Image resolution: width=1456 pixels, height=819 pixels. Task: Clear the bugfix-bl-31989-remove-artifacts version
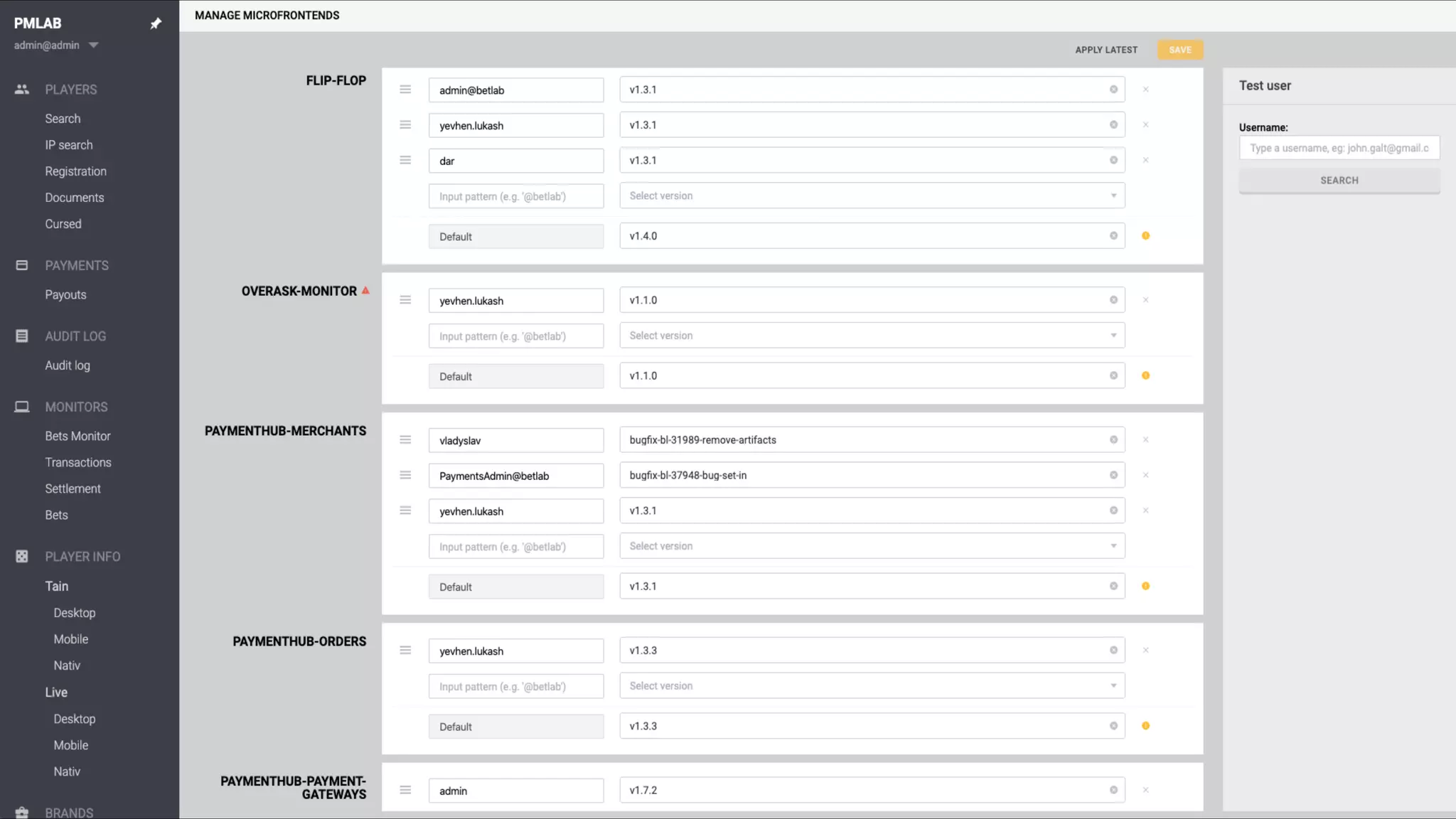point(1113,440)
